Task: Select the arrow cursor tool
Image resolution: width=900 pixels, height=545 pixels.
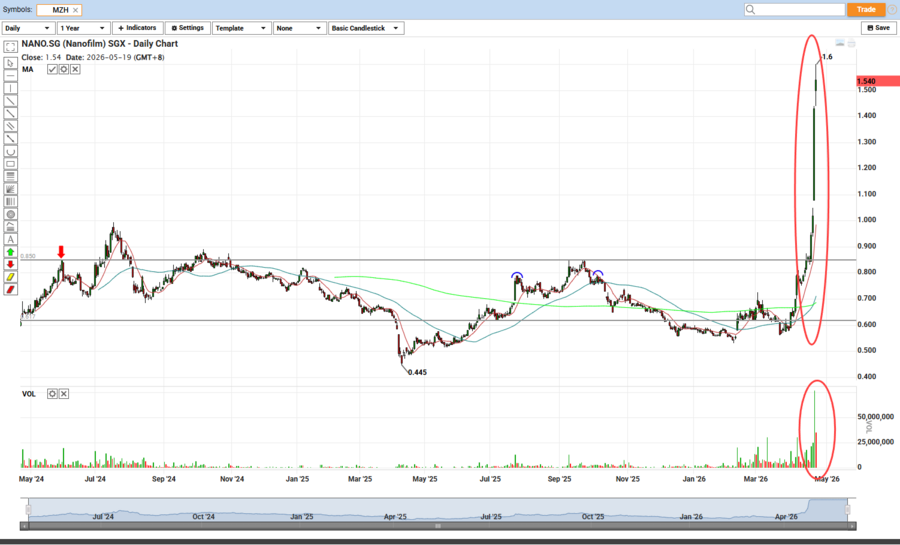Action: (x=11, y=62)
